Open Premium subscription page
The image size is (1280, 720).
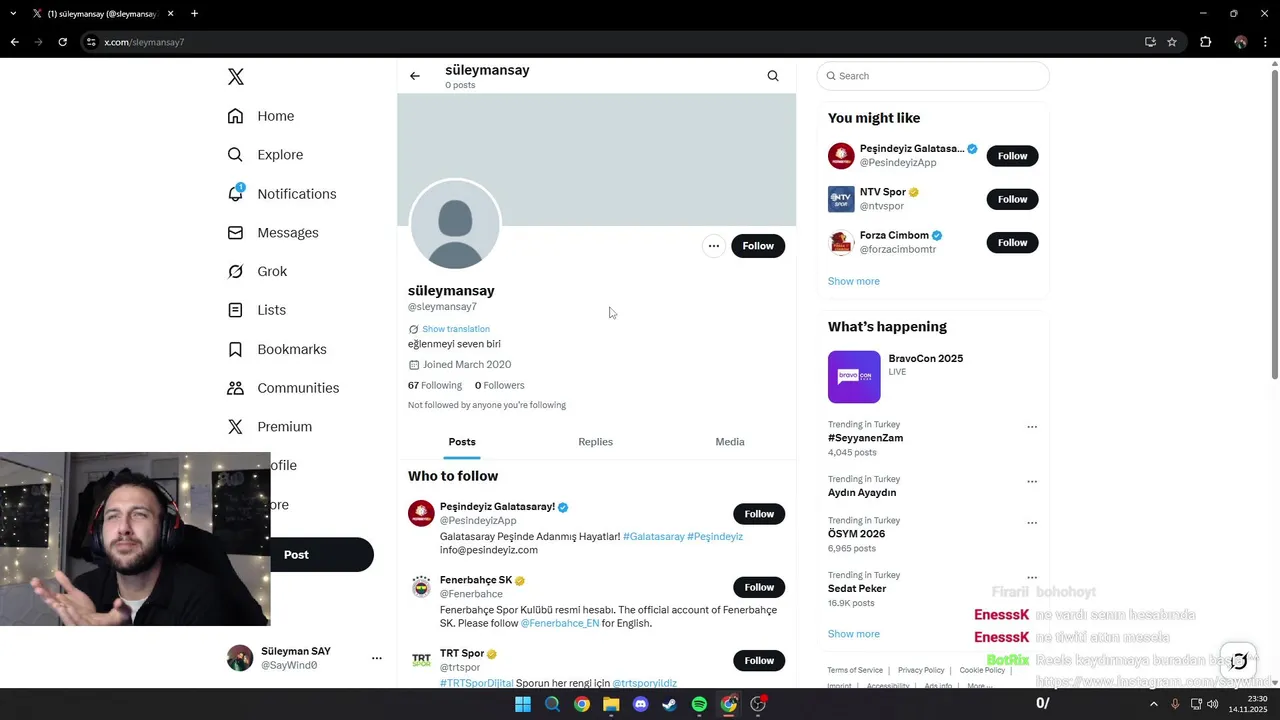coord(270,427)
